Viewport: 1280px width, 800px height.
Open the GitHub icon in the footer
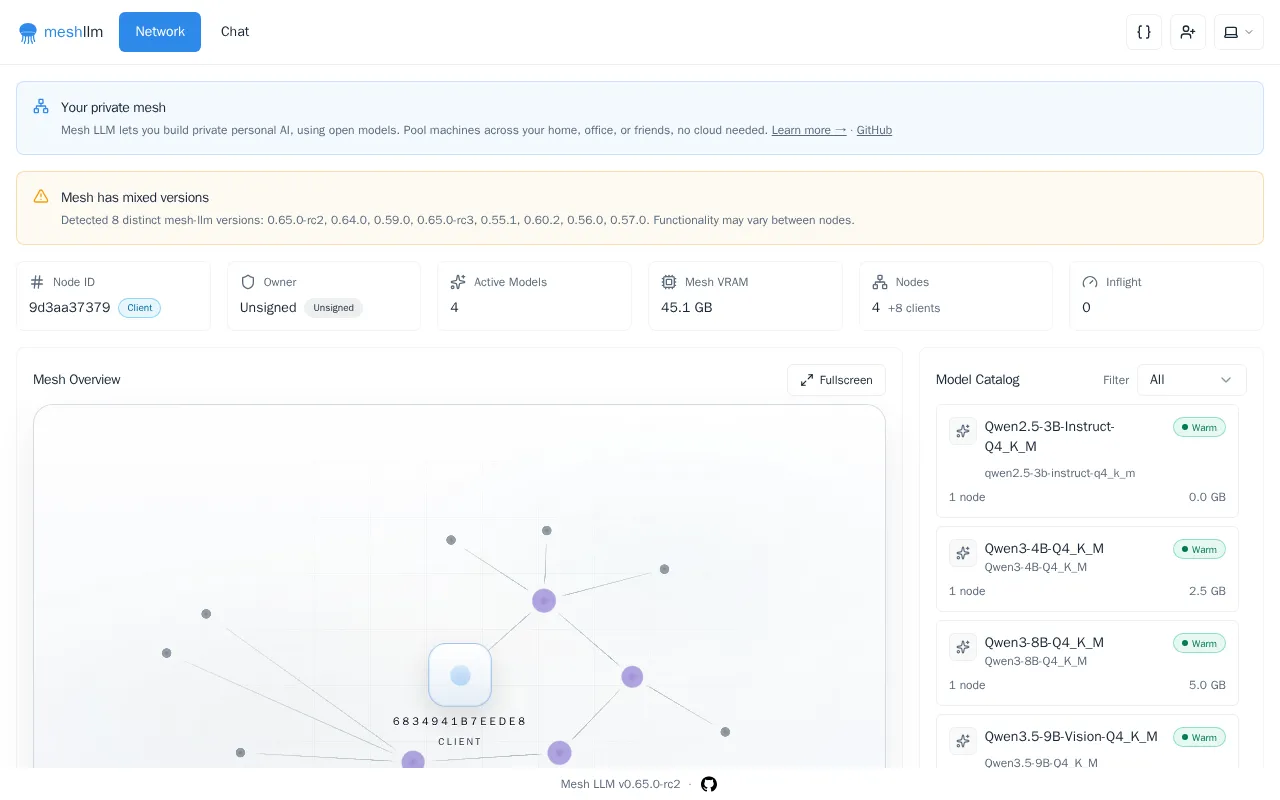[x=709, y=784]
